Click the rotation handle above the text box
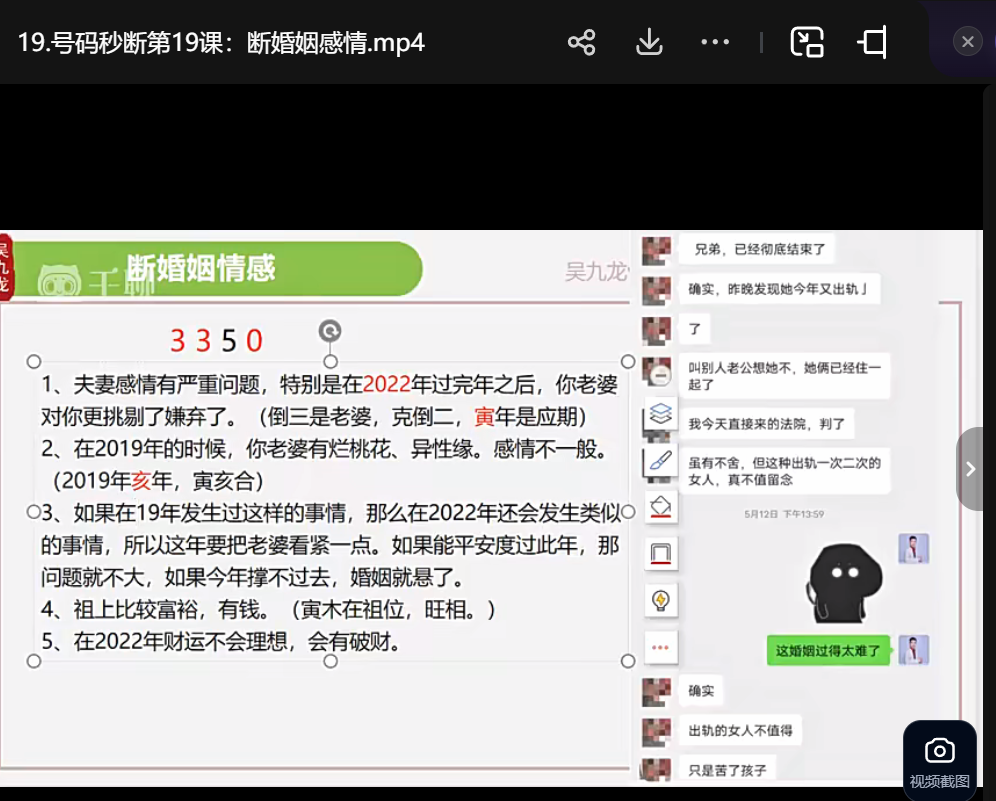Image resolution: width=996 pixels, height=801 pixels. (x=329, y=331)
